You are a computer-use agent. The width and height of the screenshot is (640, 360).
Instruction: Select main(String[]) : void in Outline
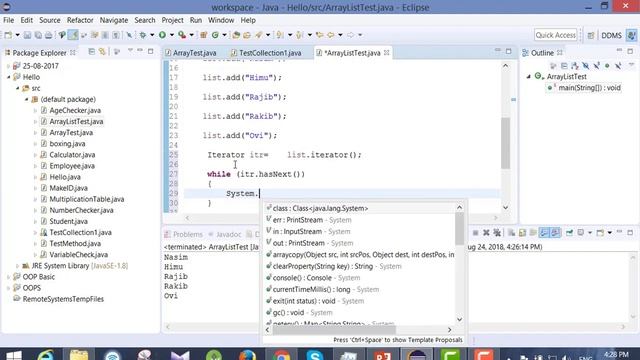[x=584, y=88]
